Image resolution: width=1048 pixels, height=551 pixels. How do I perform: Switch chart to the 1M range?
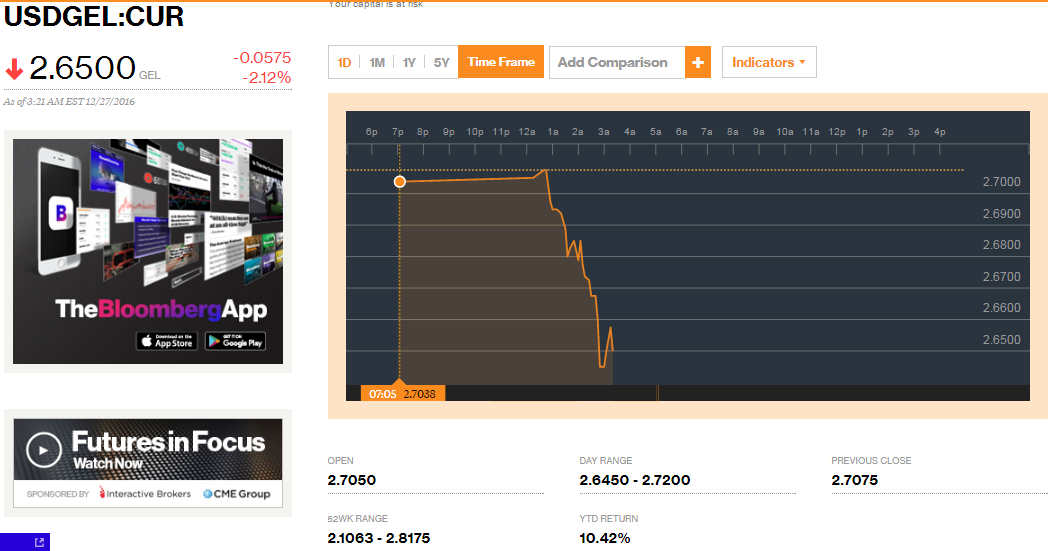point(377,62)
